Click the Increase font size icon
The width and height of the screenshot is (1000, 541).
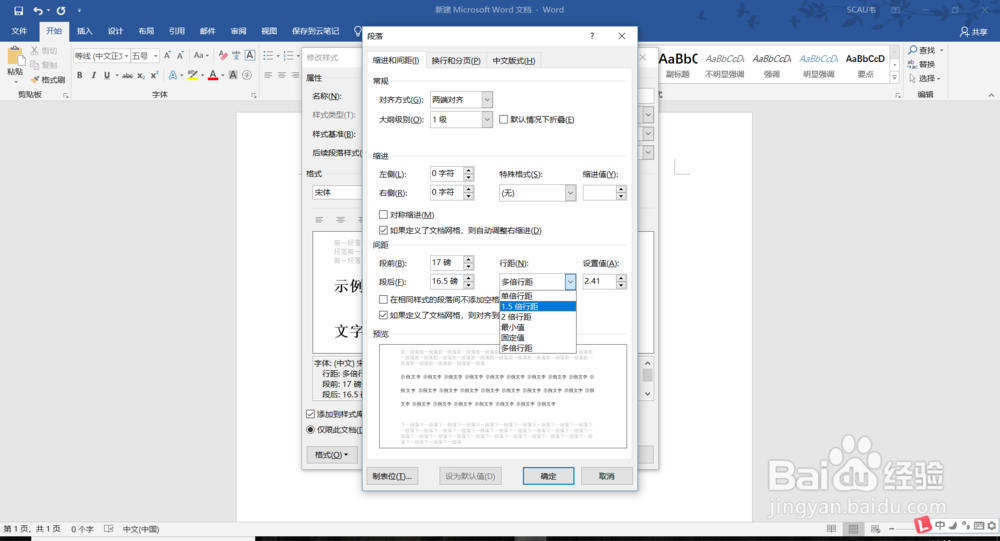(167, 56)
